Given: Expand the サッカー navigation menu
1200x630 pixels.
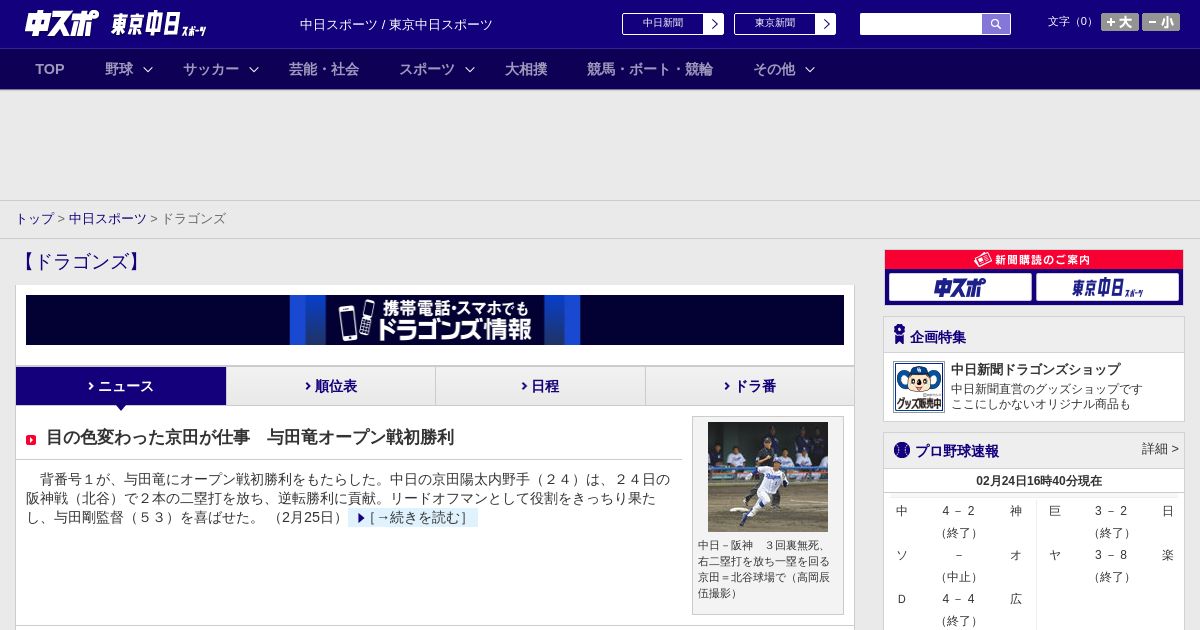Looking at the screenshot, I should 221,69.
